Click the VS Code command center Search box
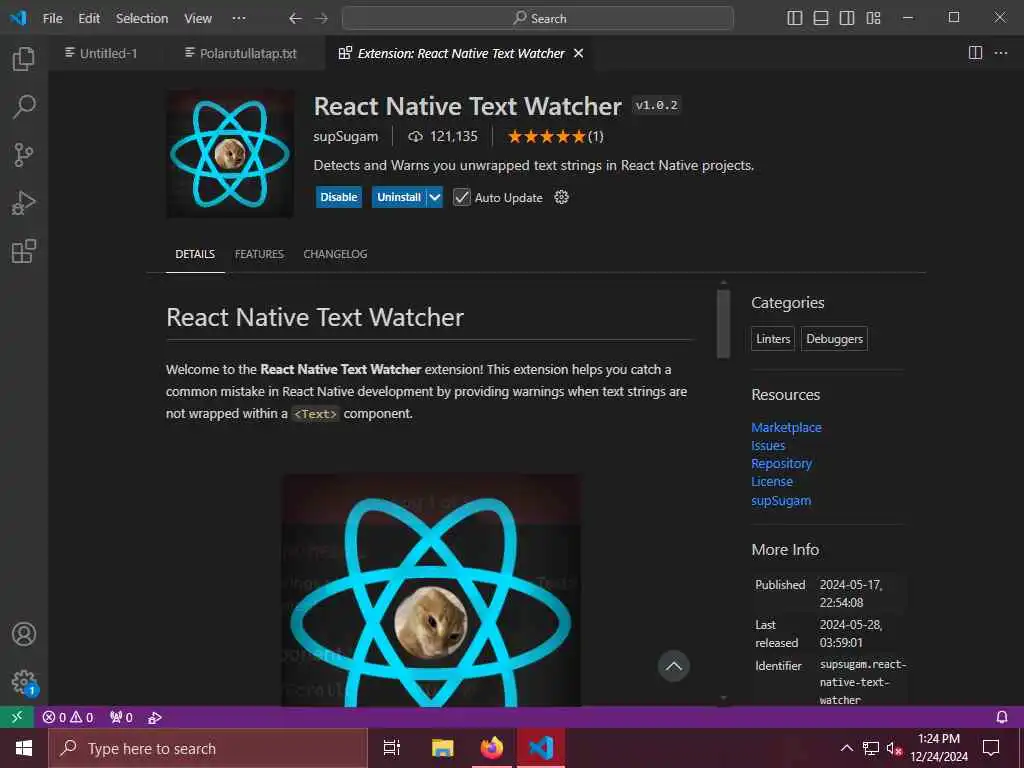The height and width of the screenshot is (768, 1024). [538, 18]
